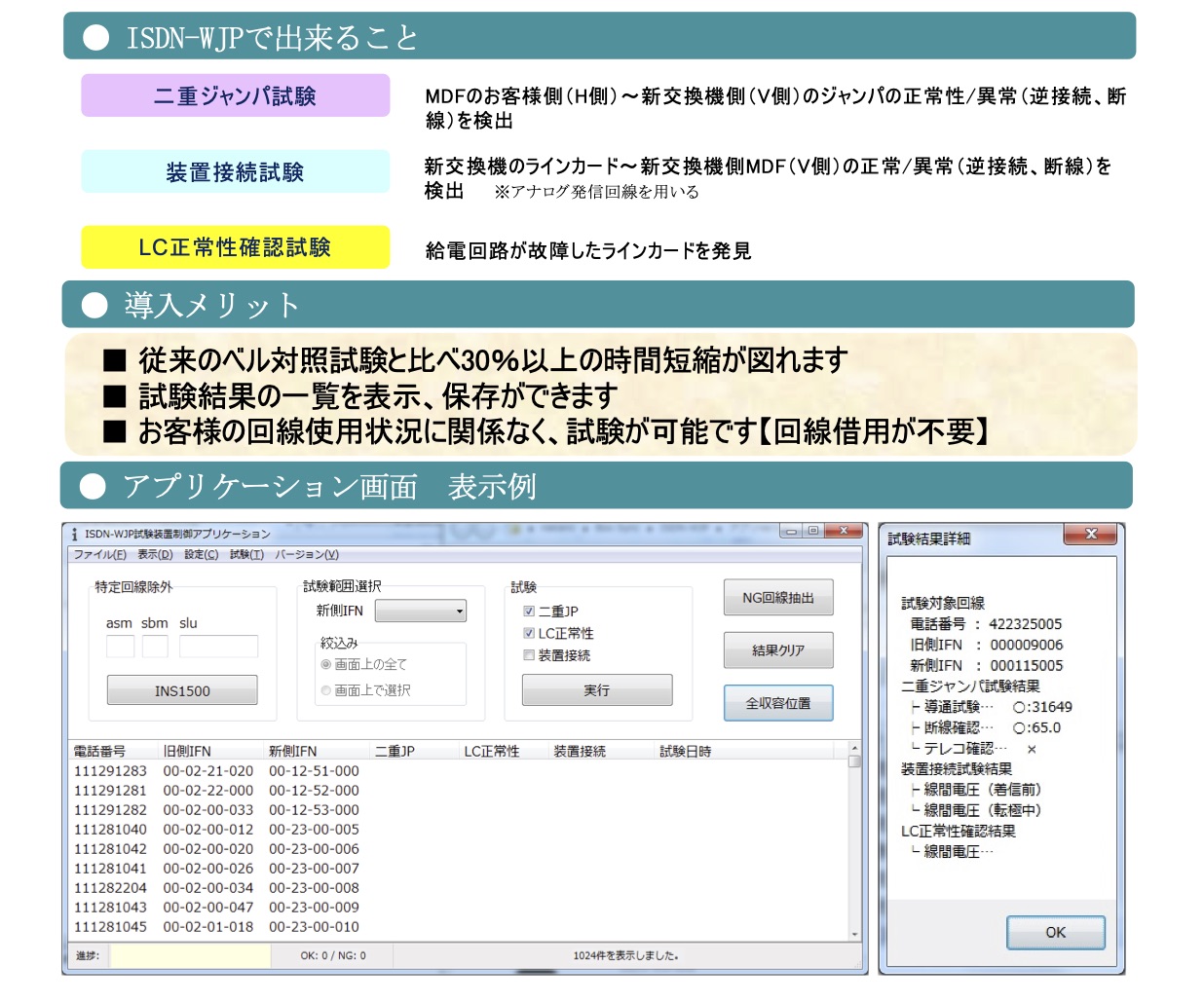Click the ISDN-WJP application title bar icon

click(x=74, y=534)
